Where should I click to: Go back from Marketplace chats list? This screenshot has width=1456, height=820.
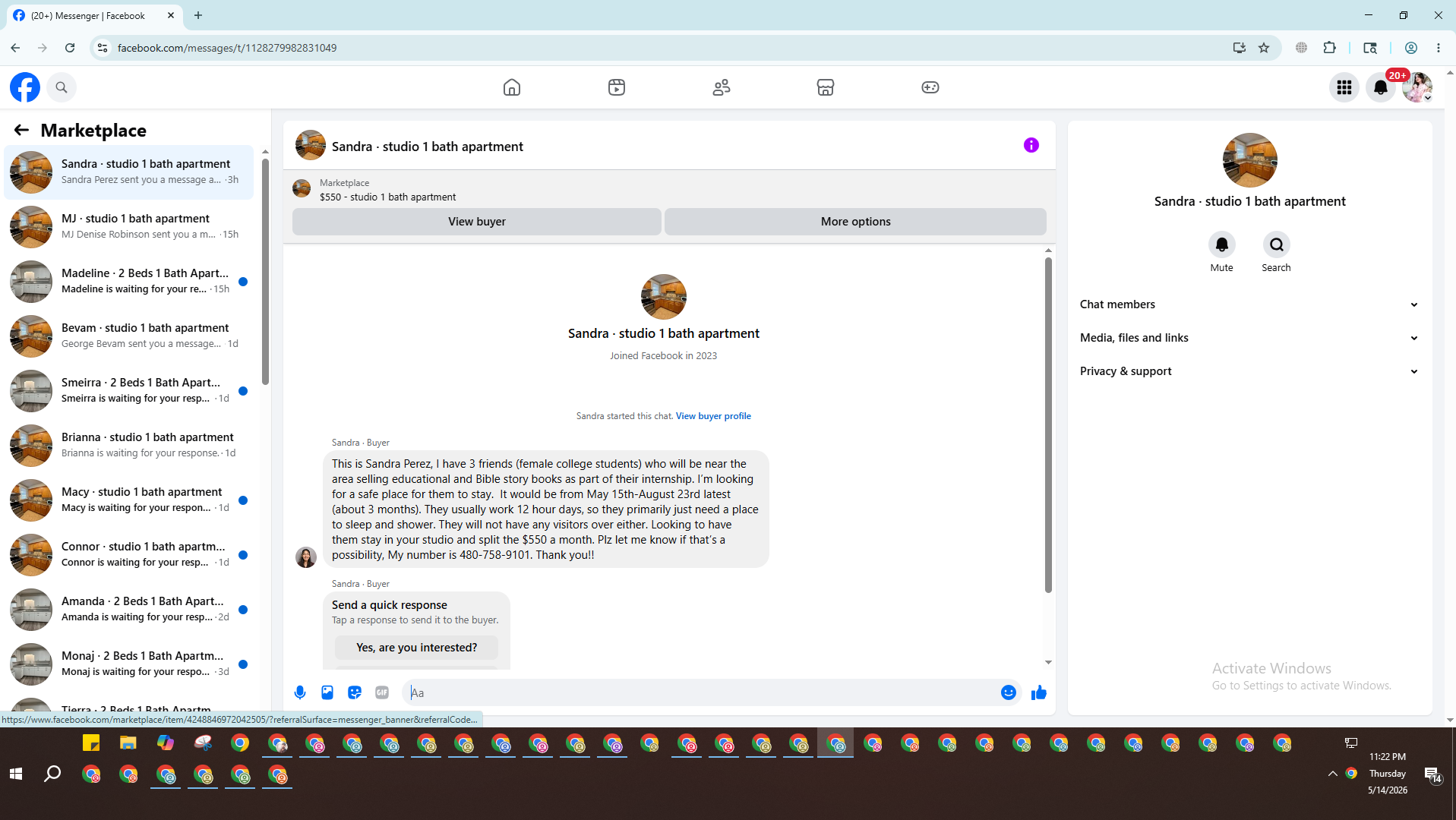pyautogui.click(x=21, y=131)
